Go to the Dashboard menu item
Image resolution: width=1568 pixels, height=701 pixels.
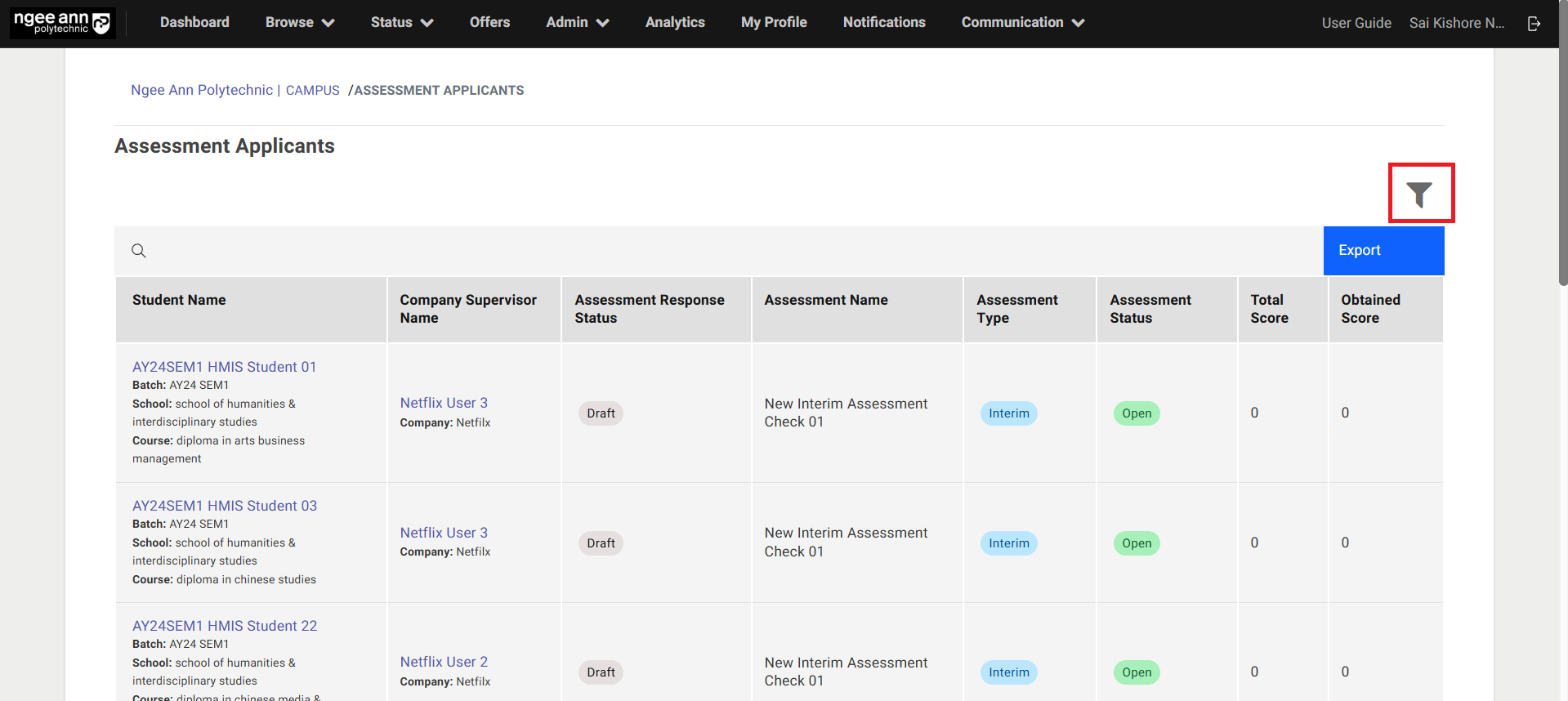194,23
